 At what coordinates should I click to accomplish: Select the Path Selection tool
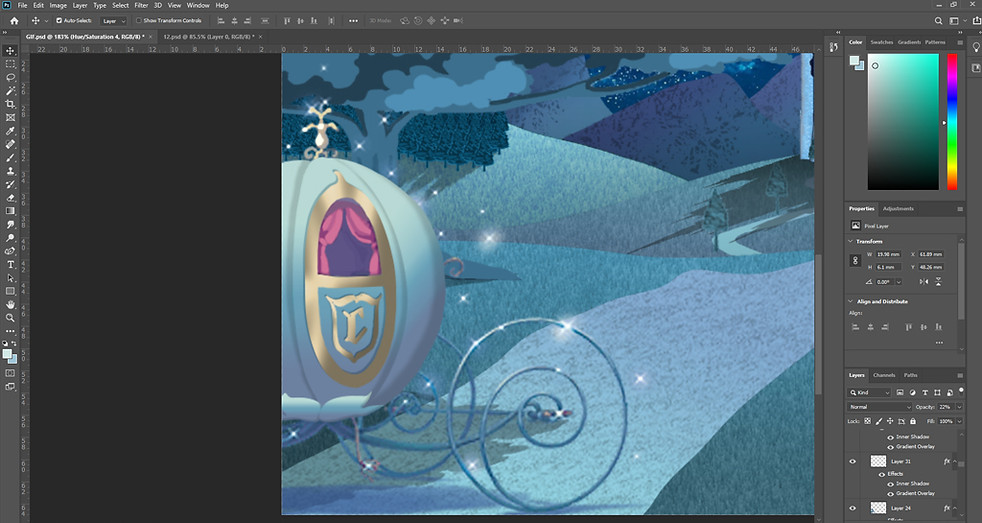coord(10,277)
